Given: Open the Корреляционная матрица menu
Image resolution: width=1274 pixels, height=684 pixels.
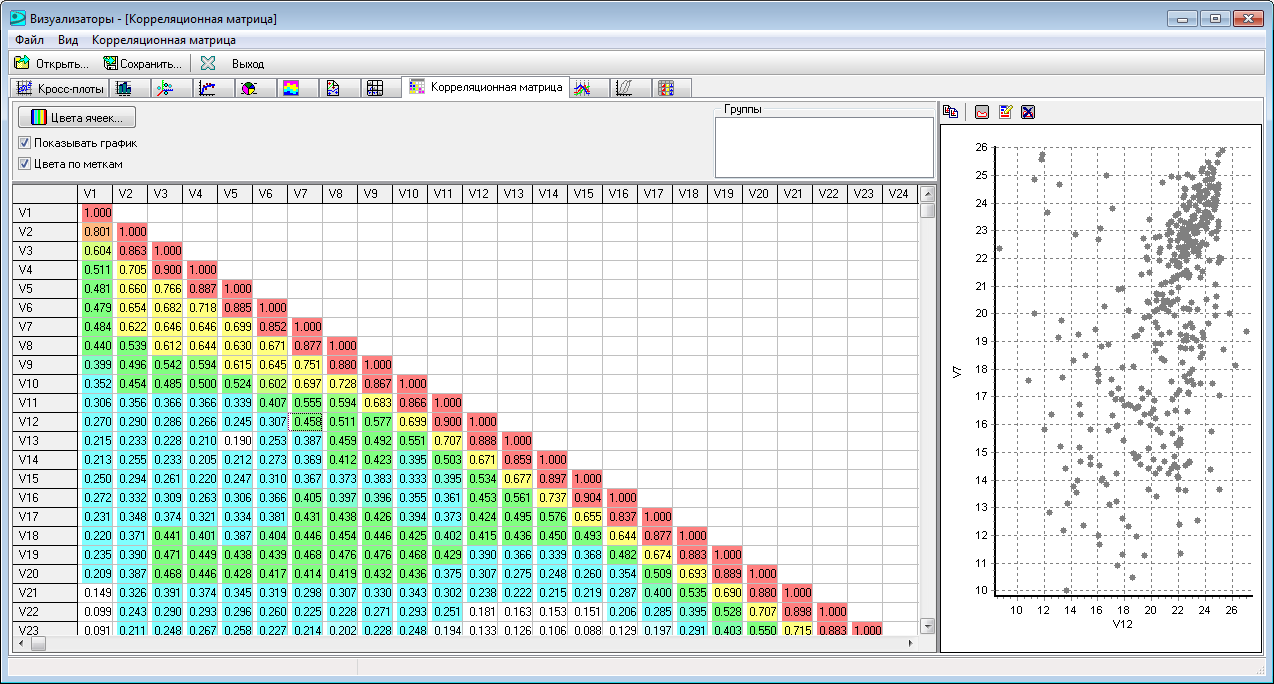Looking at the screenshot, I should [x=164, y=40].
